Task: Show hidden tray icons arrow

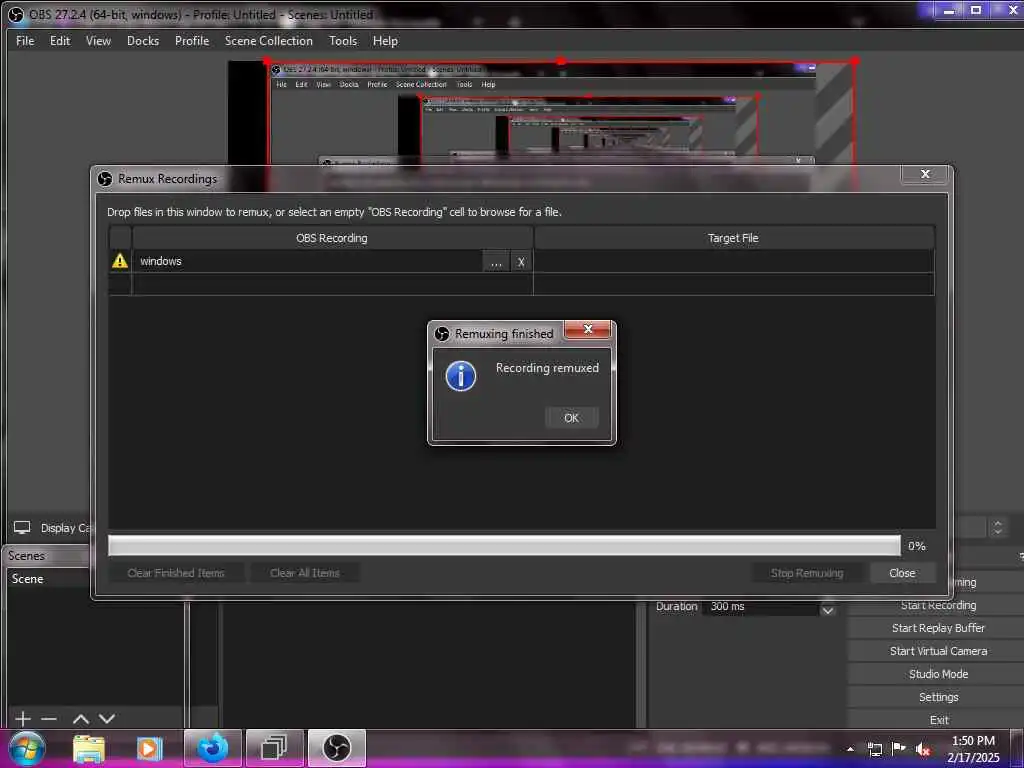Action: coord(850,749)
